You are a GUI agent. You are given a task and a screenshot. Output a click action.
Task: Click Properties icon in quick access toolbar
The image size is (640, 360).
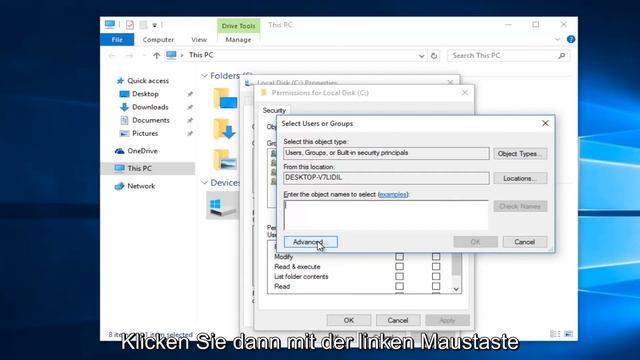click(130, 25)
